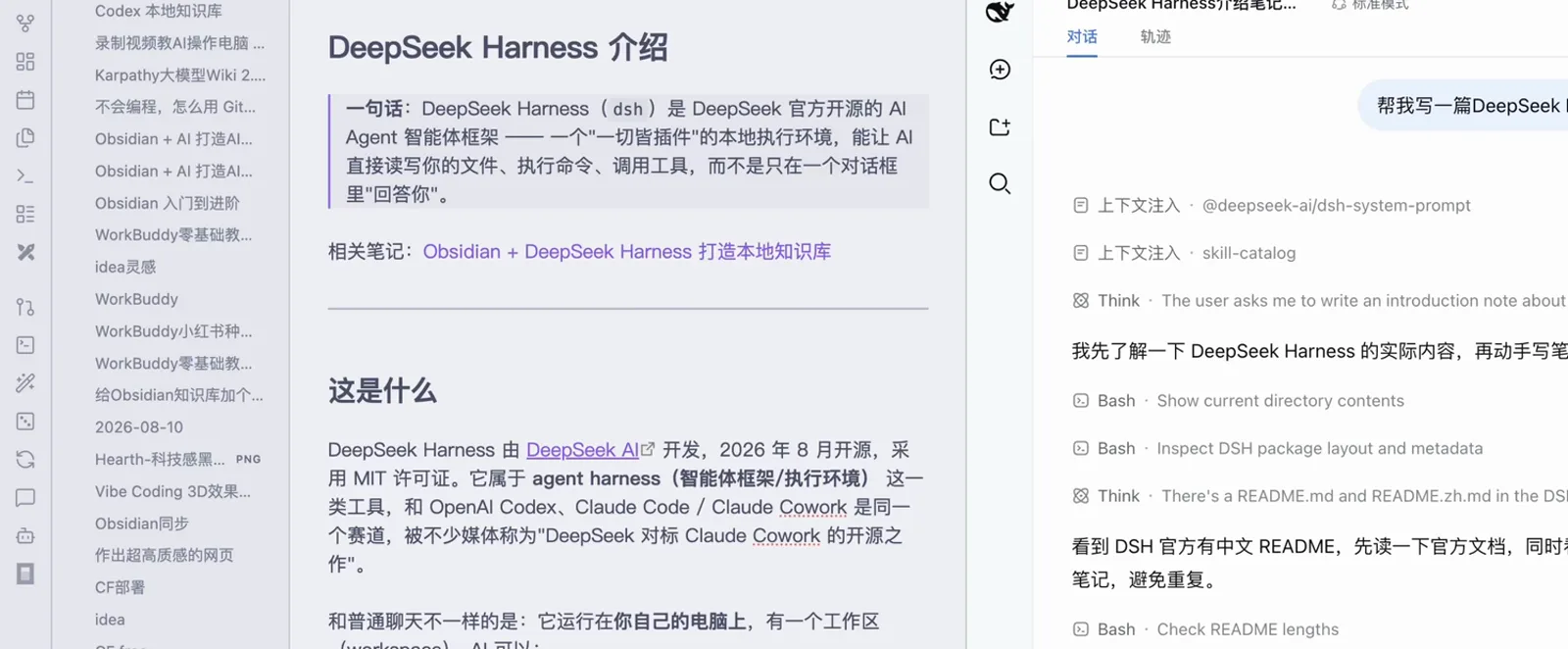Click external link icon after DeepSeek AI
The width and height of the screenshot is (1568, 649).
[648, 449]
